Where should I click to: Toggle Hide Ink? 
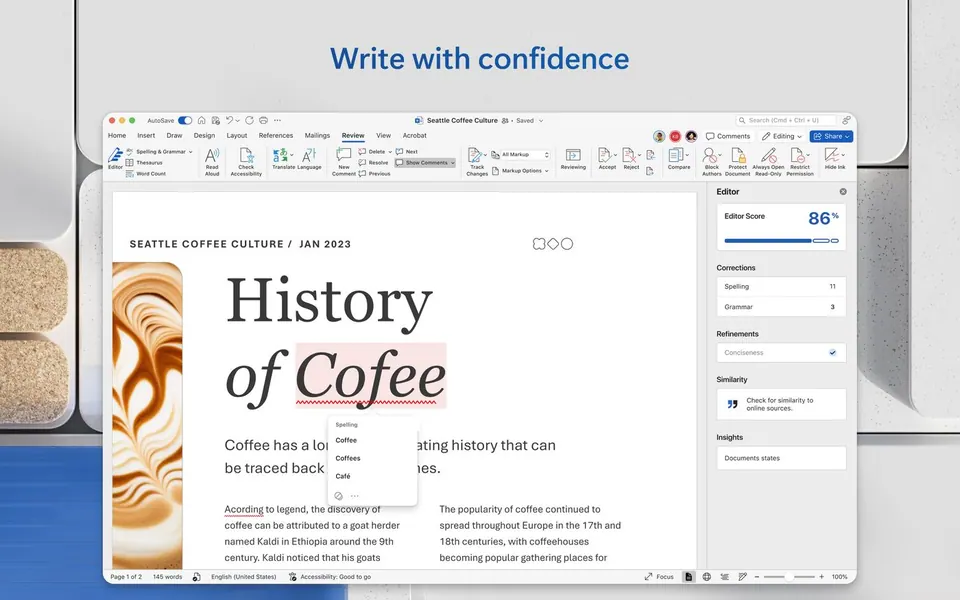tap(834, 159)
